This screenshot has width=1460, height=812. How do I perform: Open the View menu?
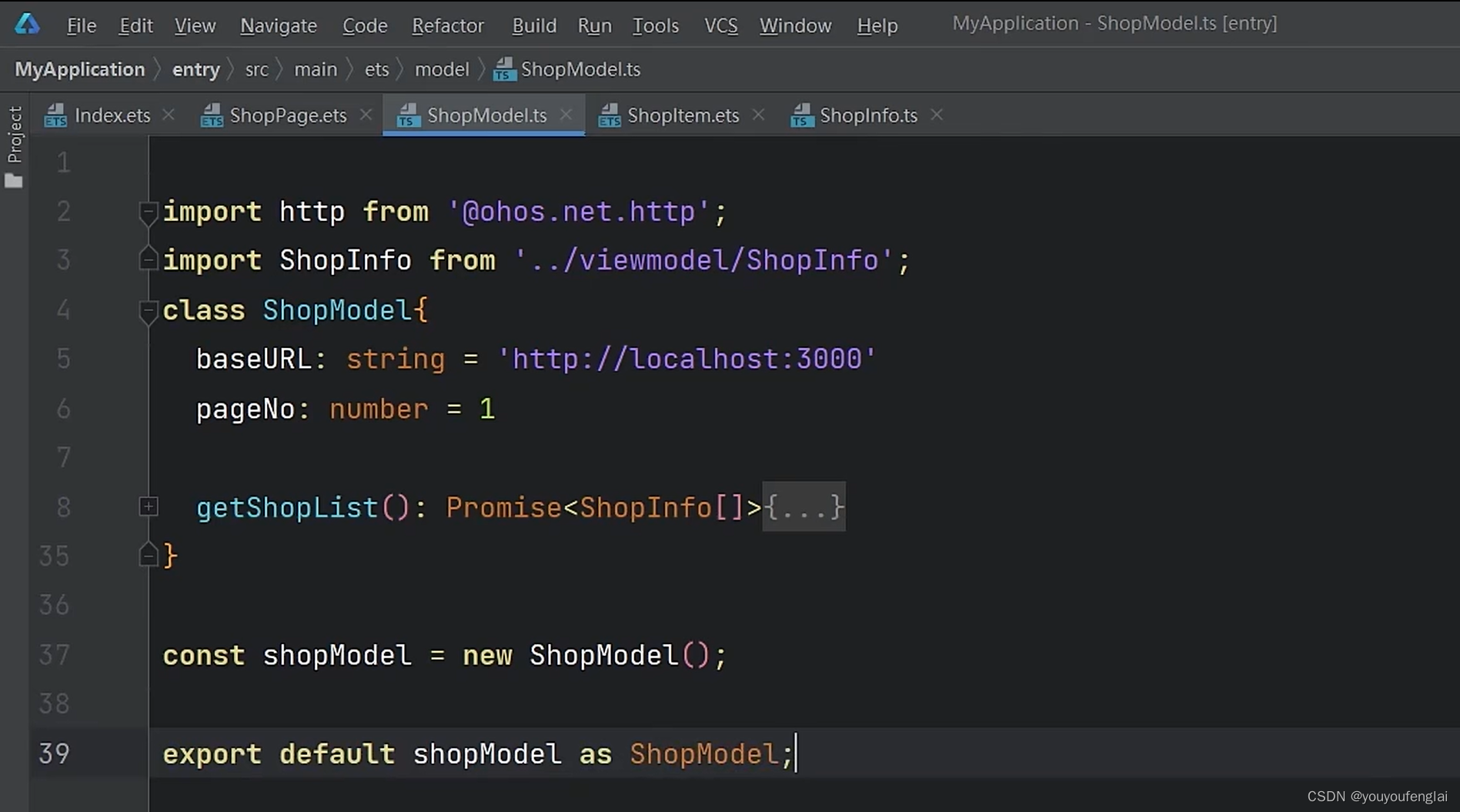pos(195,25)
